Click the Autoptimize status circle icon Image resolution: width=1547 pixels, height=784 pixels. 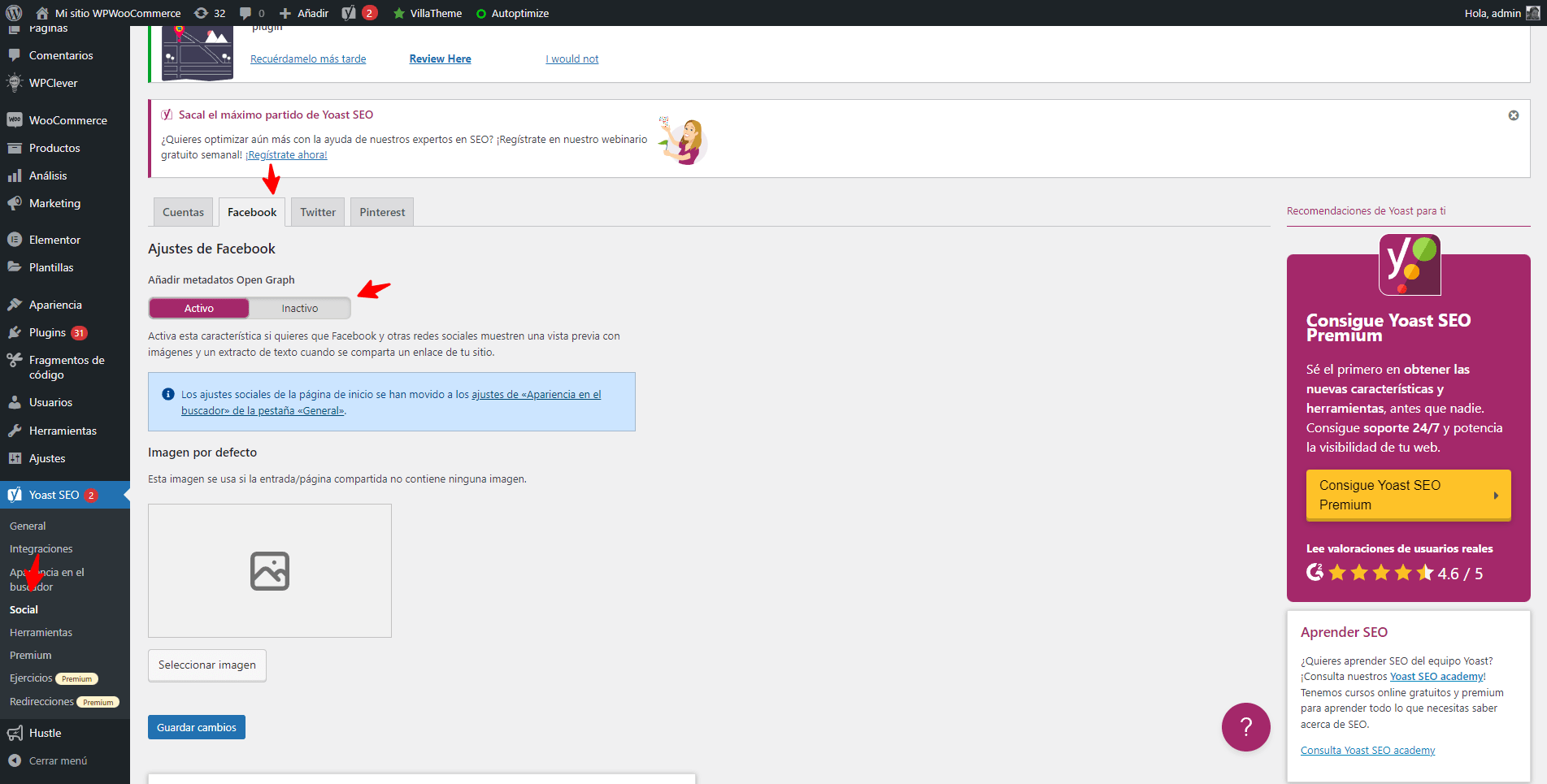pos(481,14)
